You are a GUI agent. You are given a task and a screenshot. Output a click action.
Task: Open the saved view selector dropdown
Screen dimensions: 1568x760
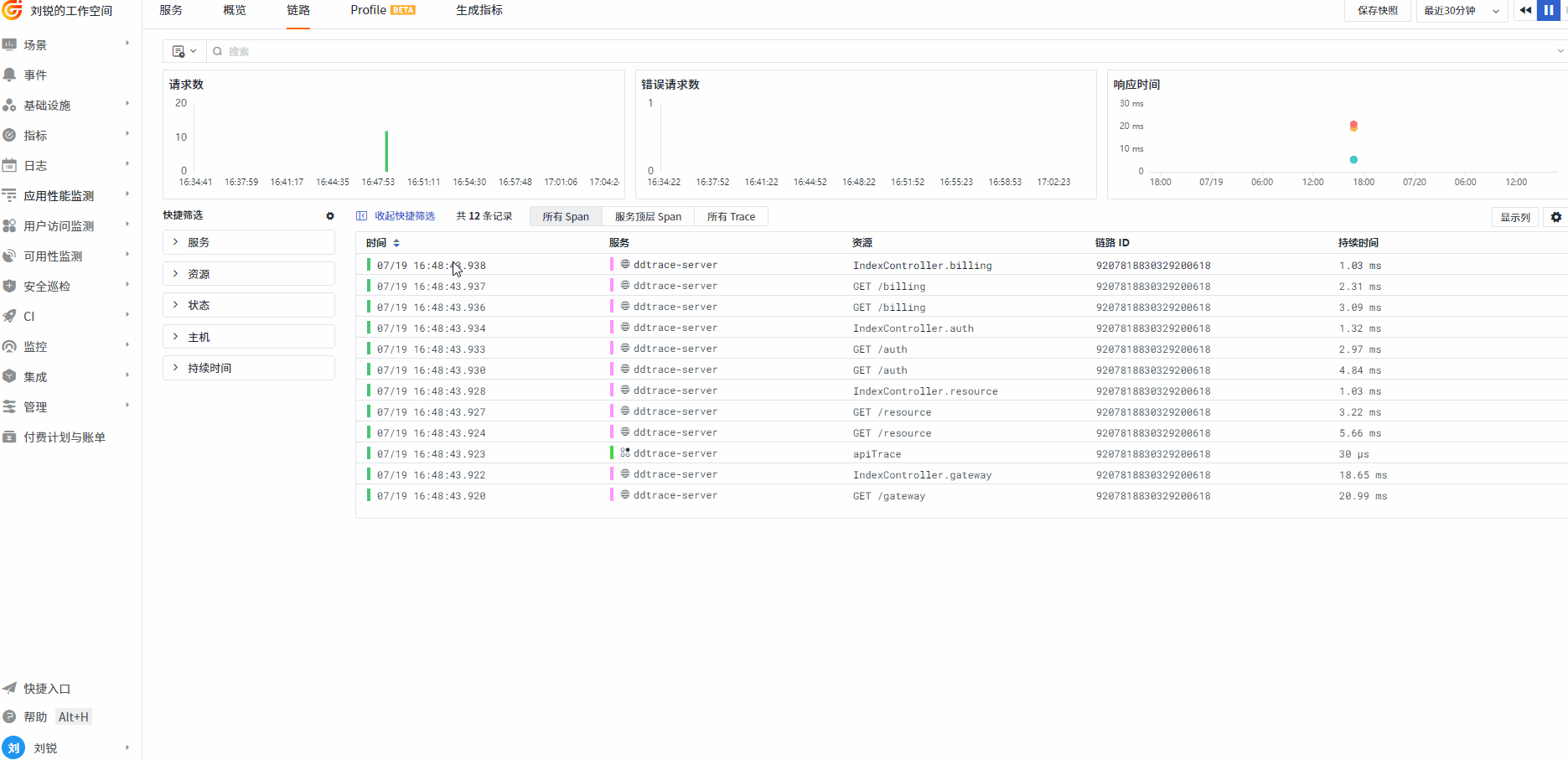pos(184,51)
